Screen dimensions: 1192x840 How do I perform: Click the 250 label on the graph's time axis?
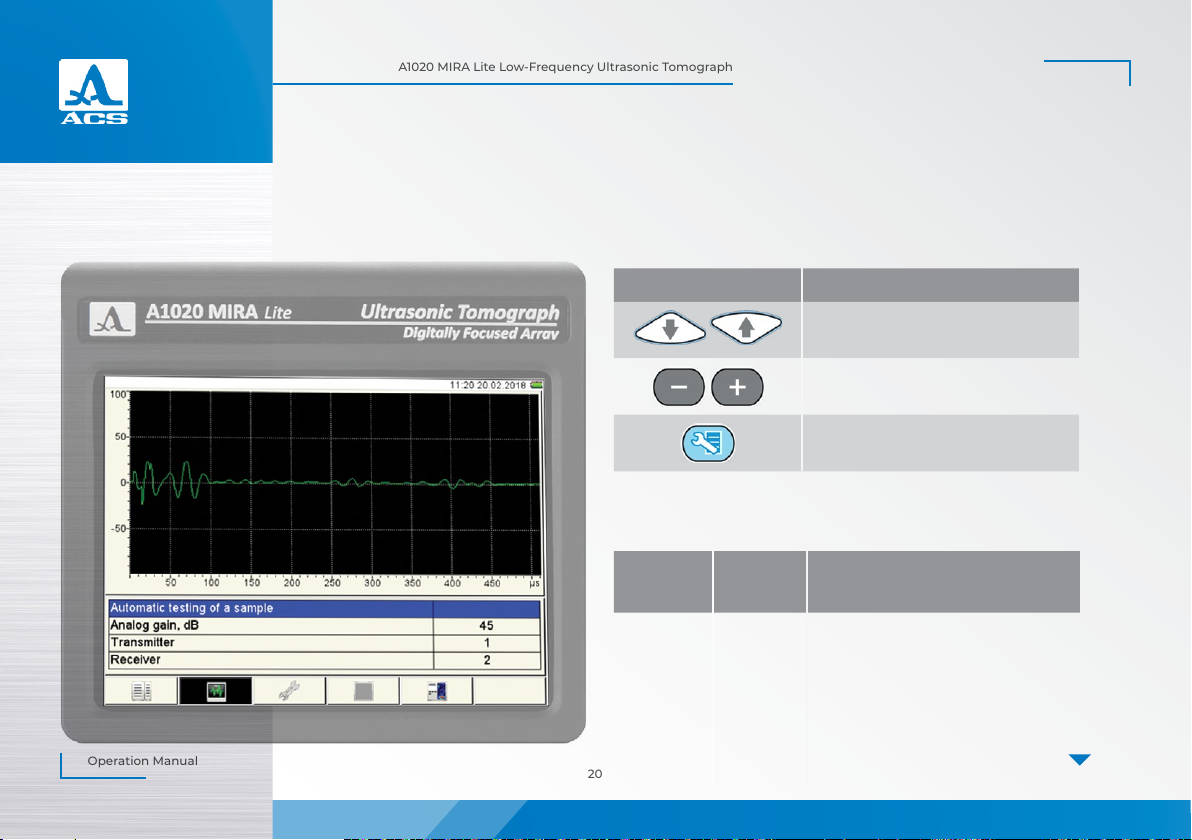tap(332, 583)
